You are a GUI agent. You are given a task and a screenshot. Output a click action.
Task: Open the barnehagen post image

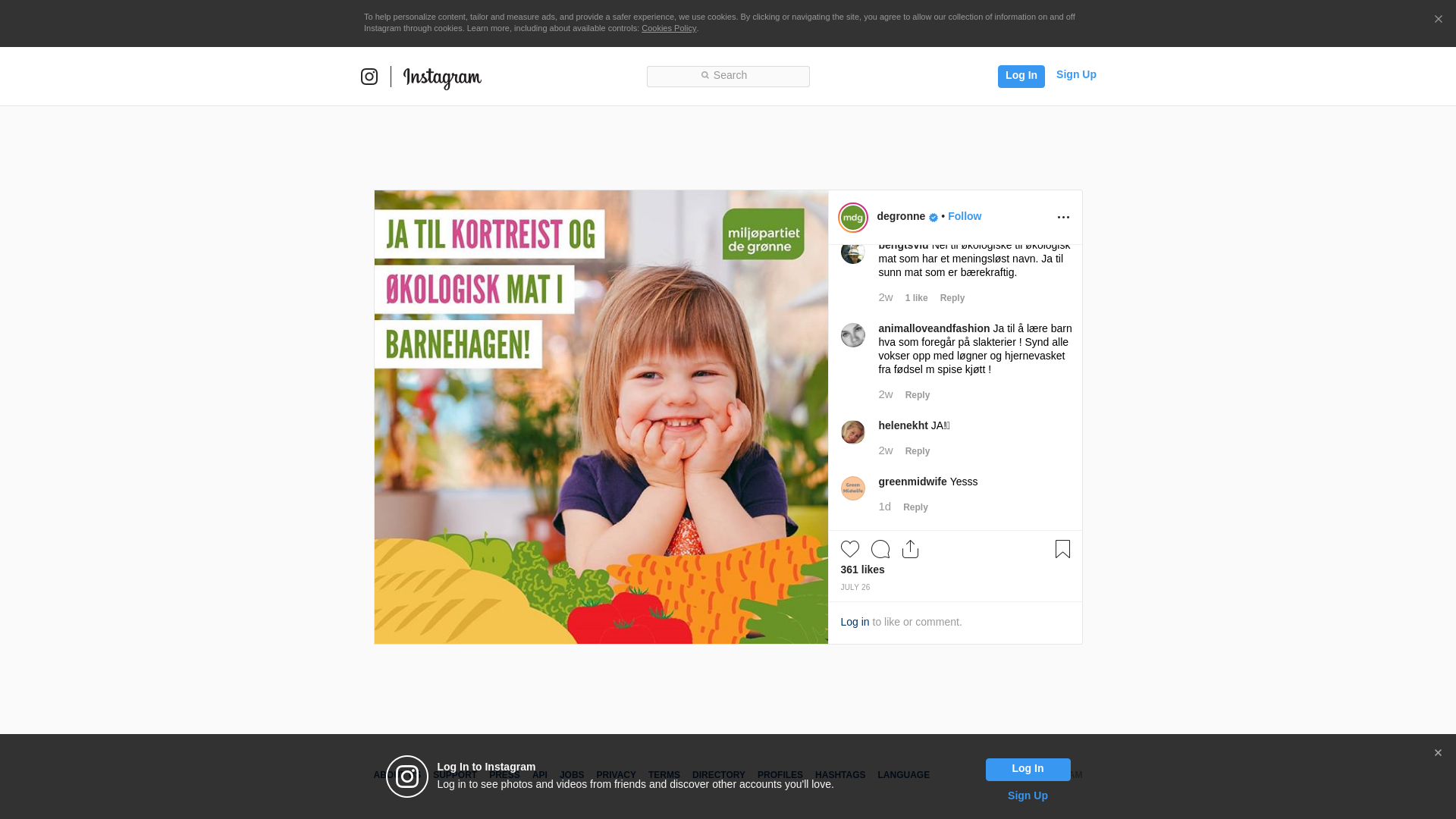(601, 417)
